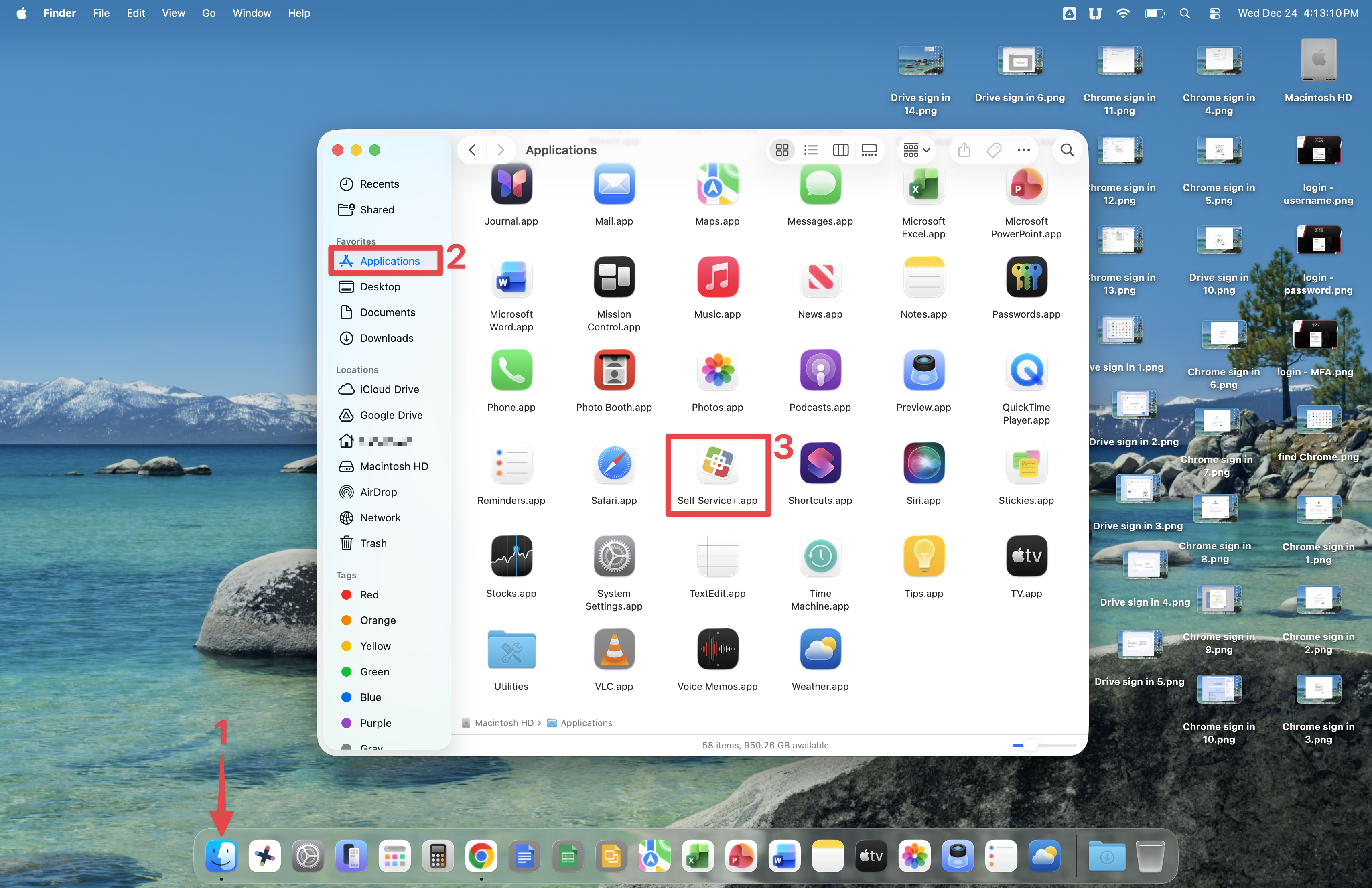The image size is (1372, 888).
Task: Select Downloads in the sidebar
Action: coord(386,338)
